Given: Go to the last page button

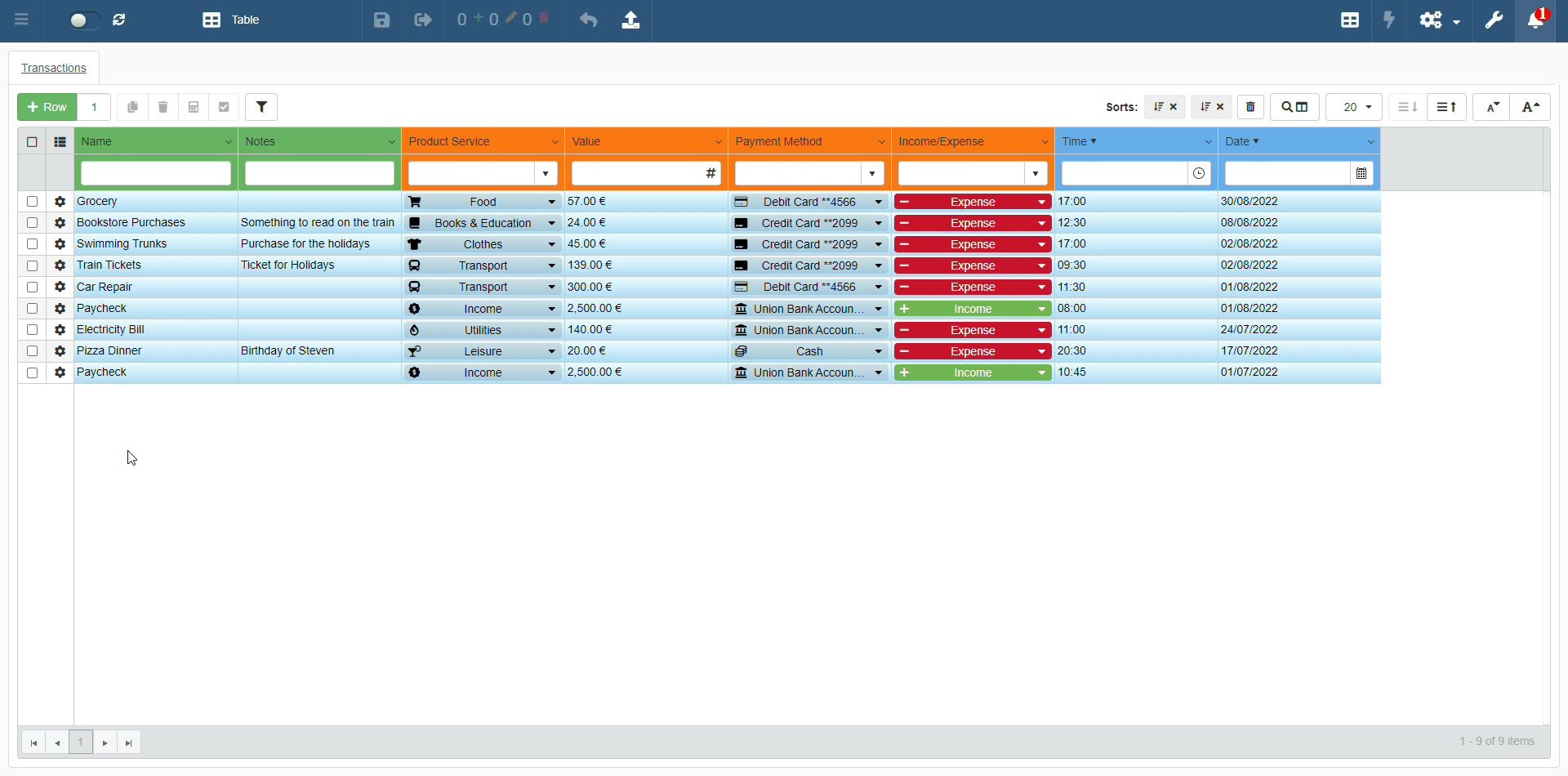Looking at the screenshot, I should [128, 743].
